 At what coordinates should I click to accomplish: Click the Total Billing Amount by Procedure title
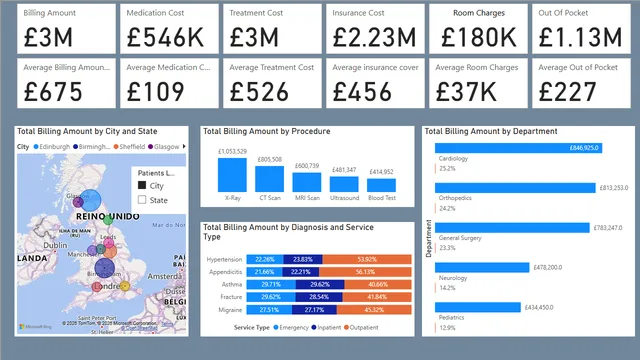click(267, 131)
